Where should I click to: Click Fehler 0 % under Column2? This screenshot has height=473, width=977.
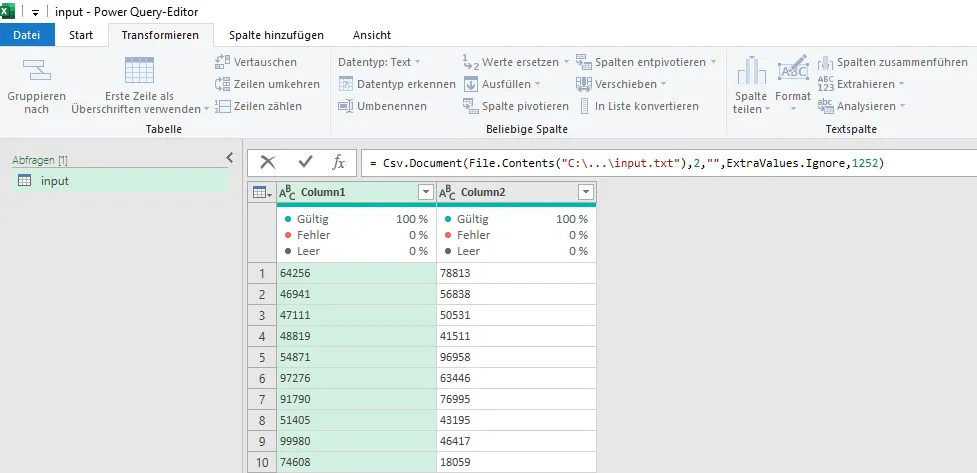tap(516, 235)
